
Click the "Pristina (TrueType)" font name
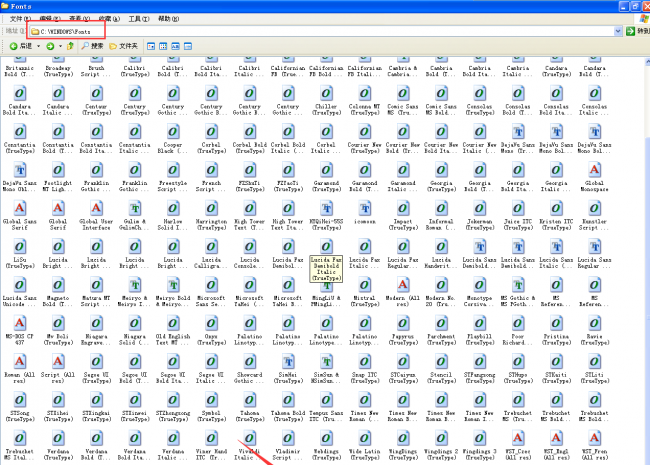(x=556, y=339)
